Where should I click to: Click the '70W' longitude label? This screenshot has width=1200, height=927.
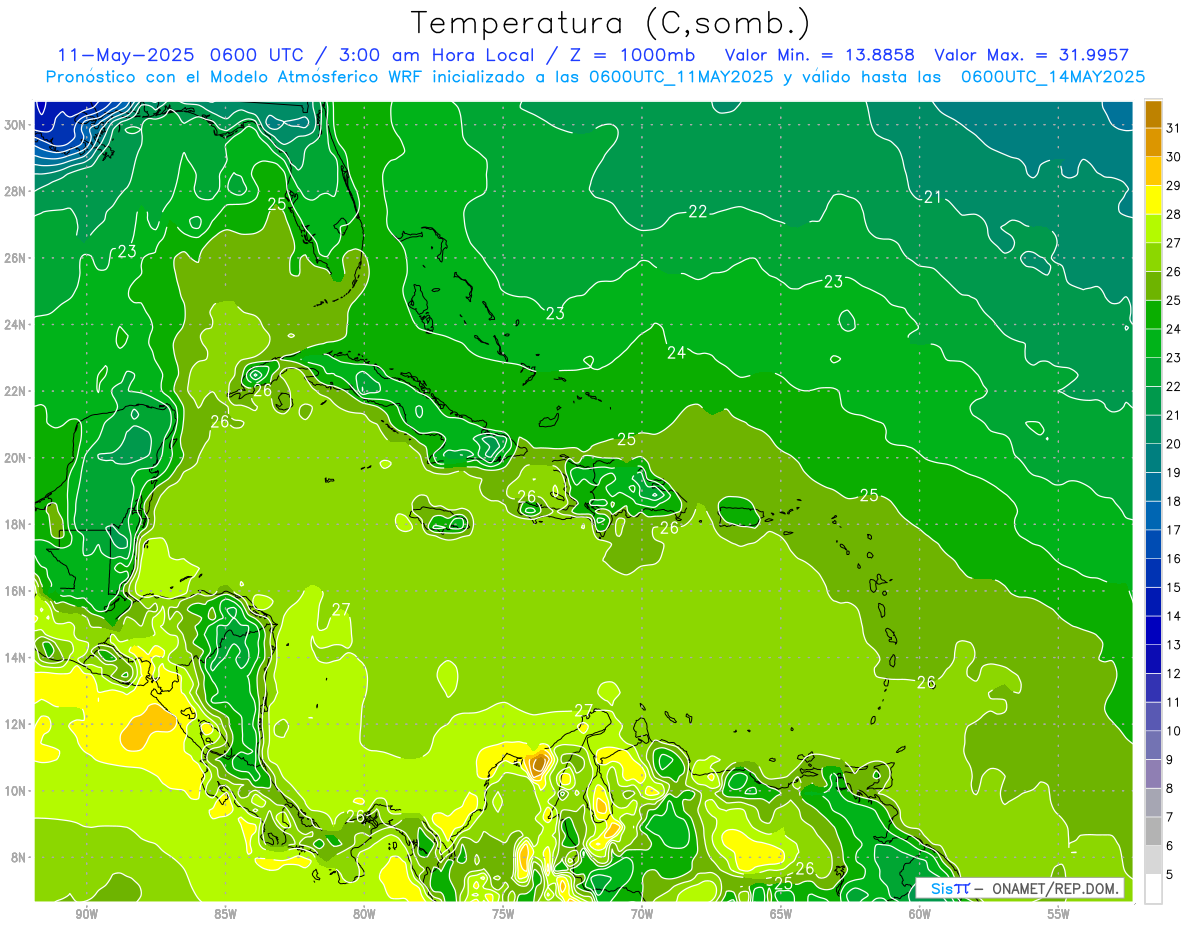tap(642, 914)
